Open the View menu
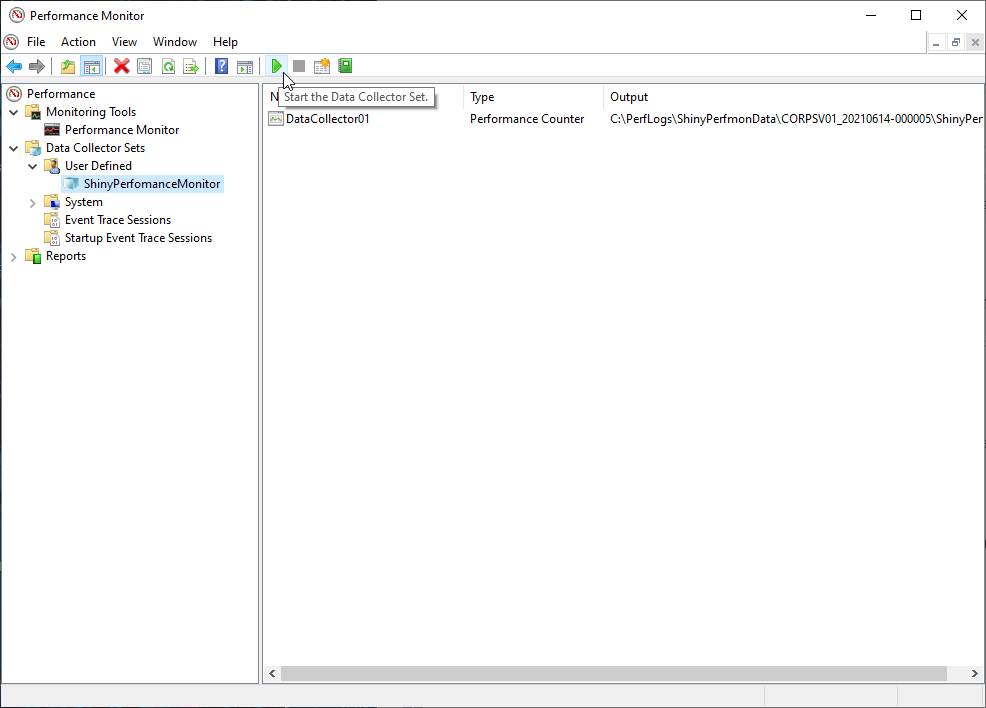 coord(124,42)
